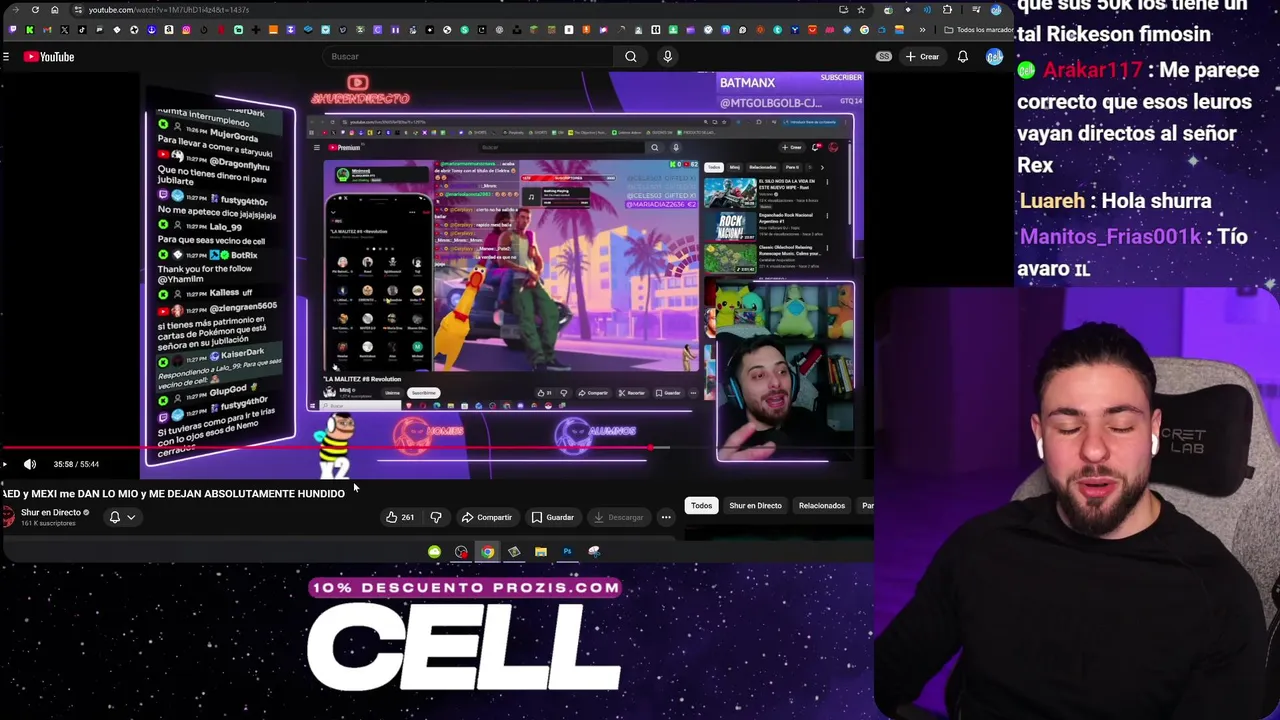Bookmark this page with the star icon

click(861, 10)
